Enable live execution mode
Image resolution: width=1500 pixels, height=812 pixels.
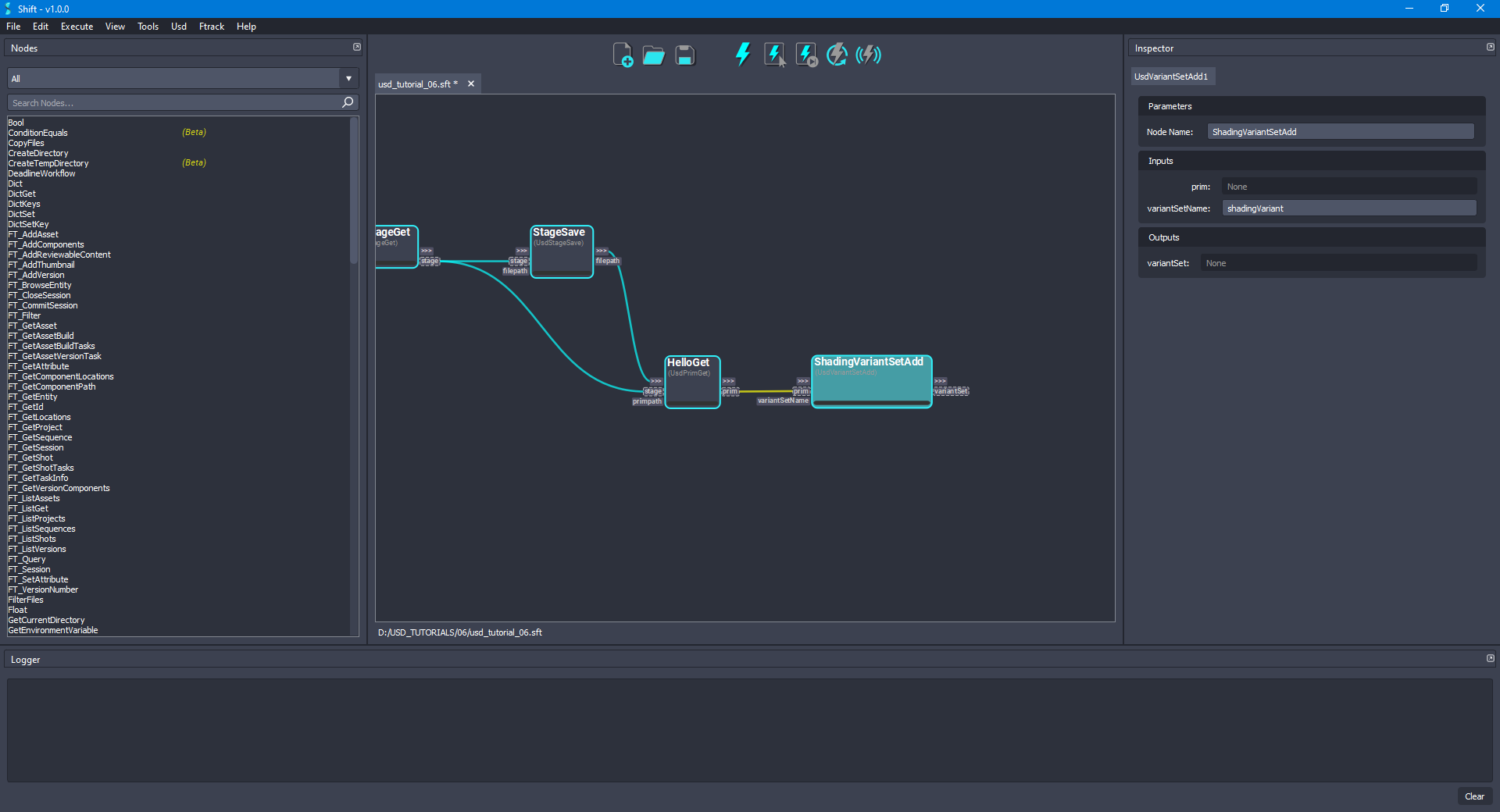coord(868,55)
